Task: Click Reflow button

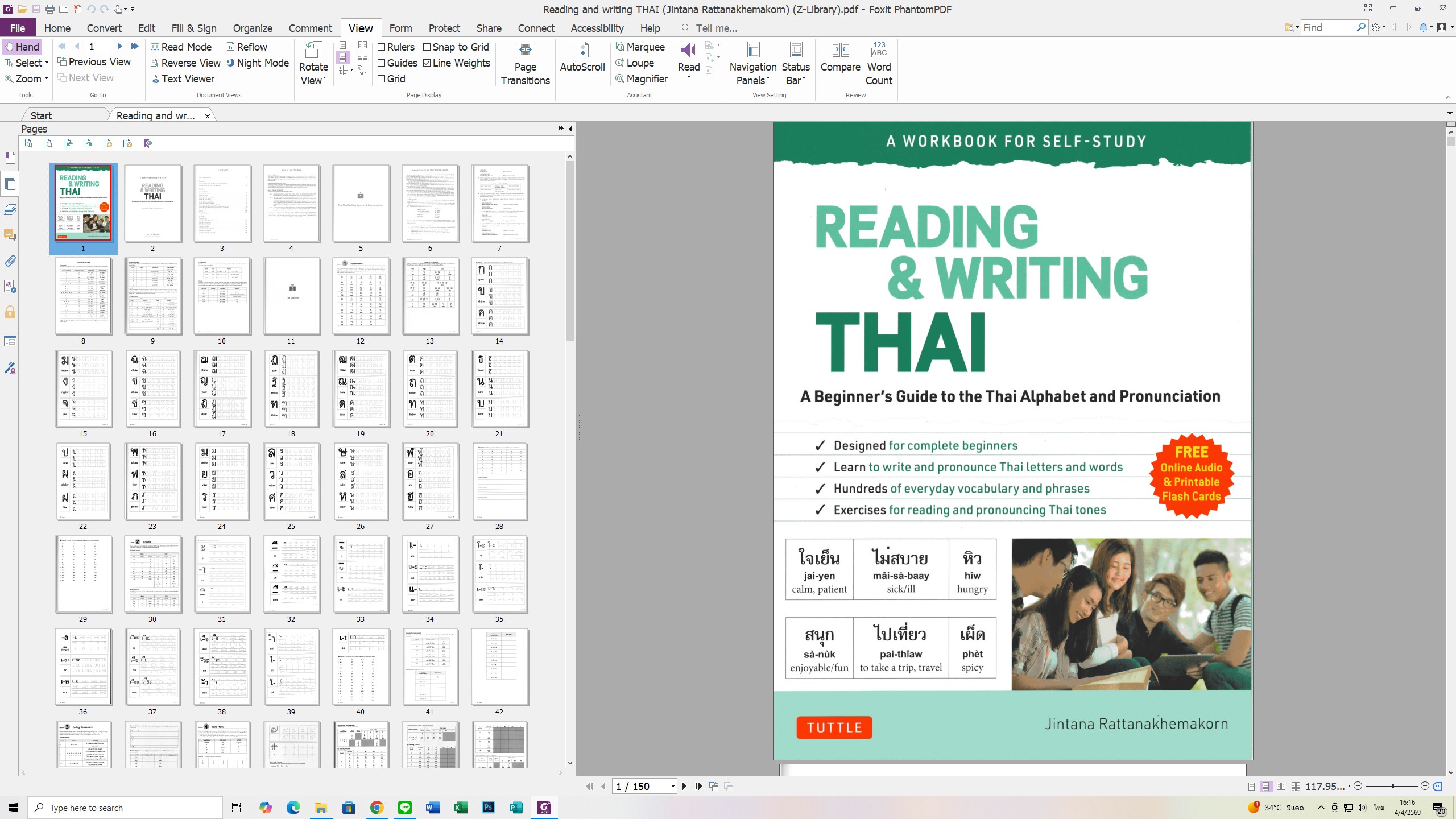Action: coord(247,47)
